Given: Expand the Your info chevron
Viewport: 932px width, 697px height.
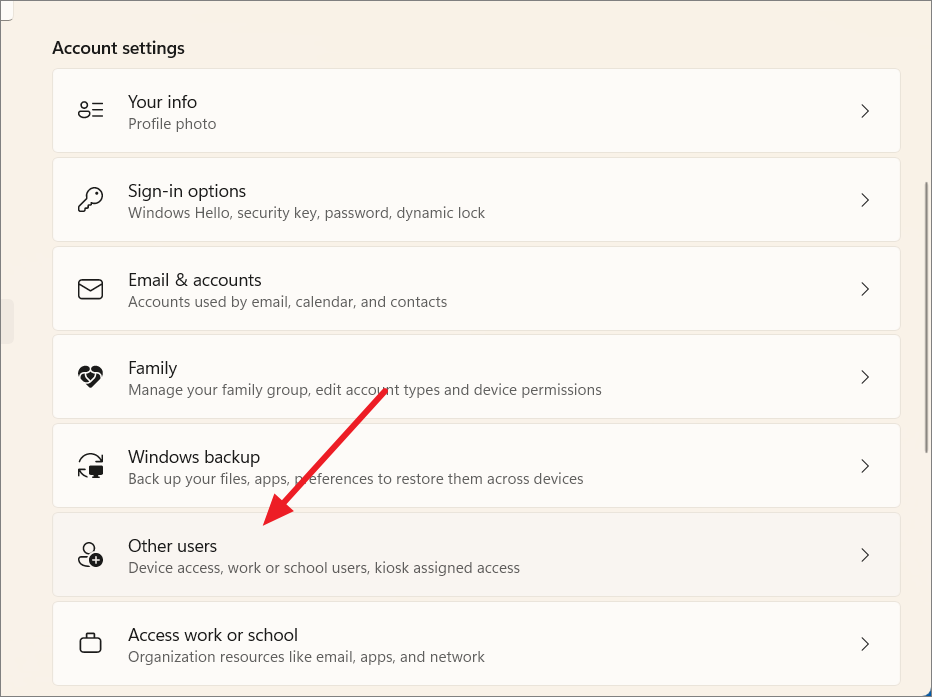Looking at the screenshot, I should click(865, 111).
